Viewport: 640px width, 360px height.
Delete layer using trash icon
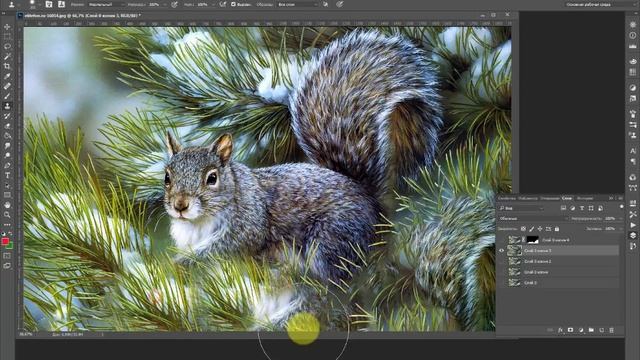[611, 330]
